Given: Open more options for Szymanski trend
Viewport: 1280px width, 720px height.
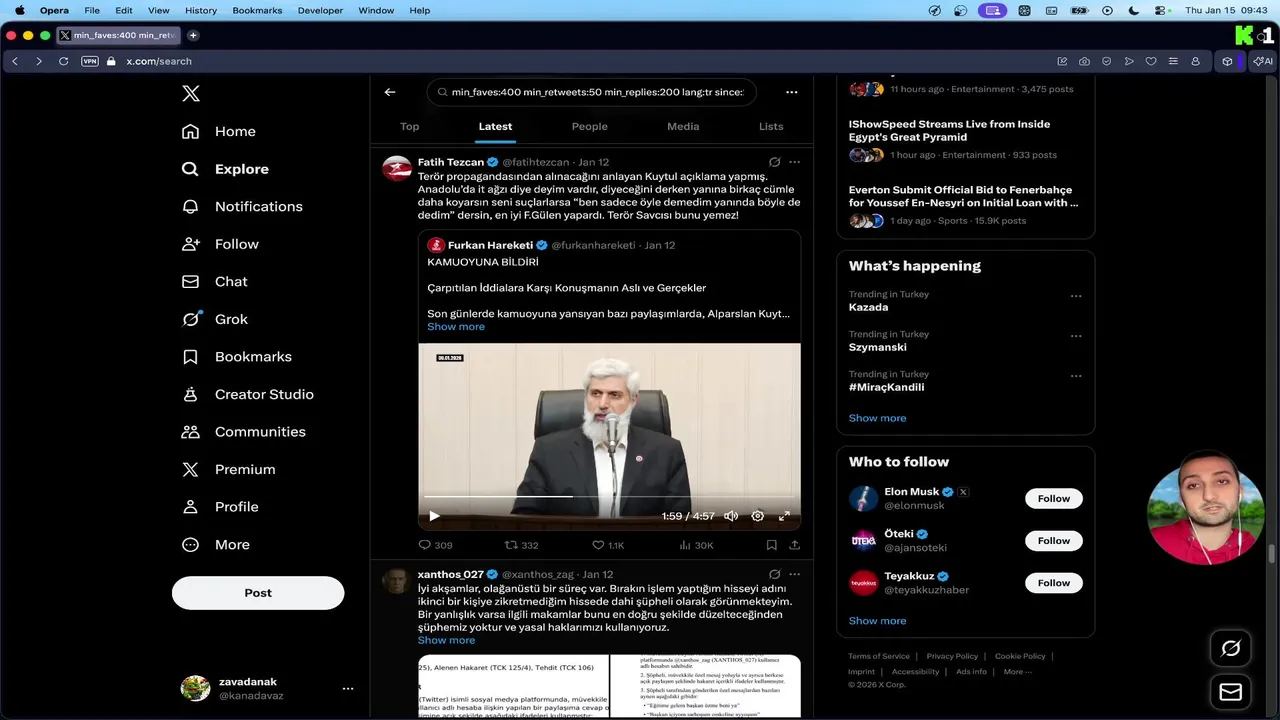Looking at the screenshot, I should point(1076,336).
